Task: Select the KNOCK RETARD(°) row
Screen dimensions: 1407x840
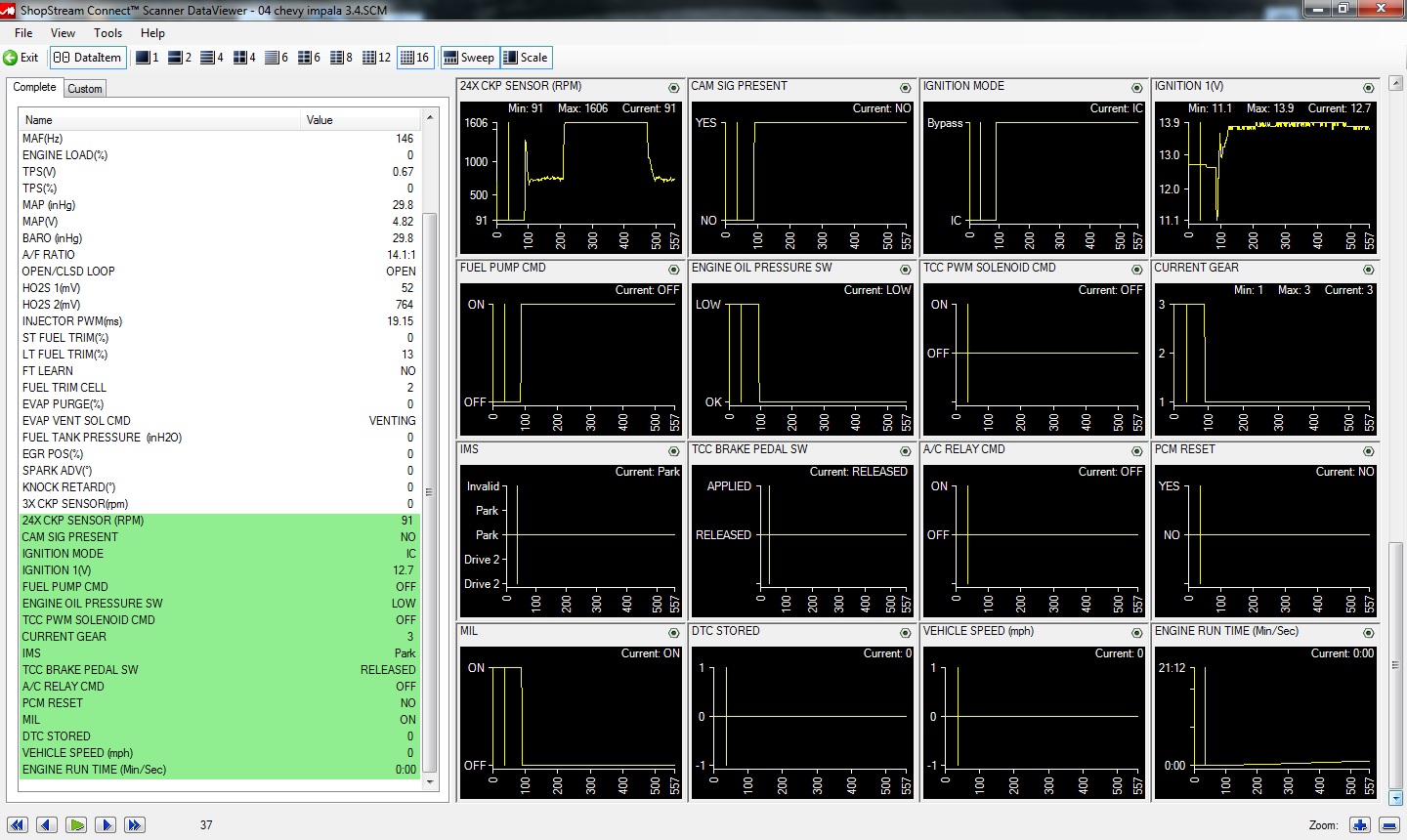Action: (x=220, y=487)
